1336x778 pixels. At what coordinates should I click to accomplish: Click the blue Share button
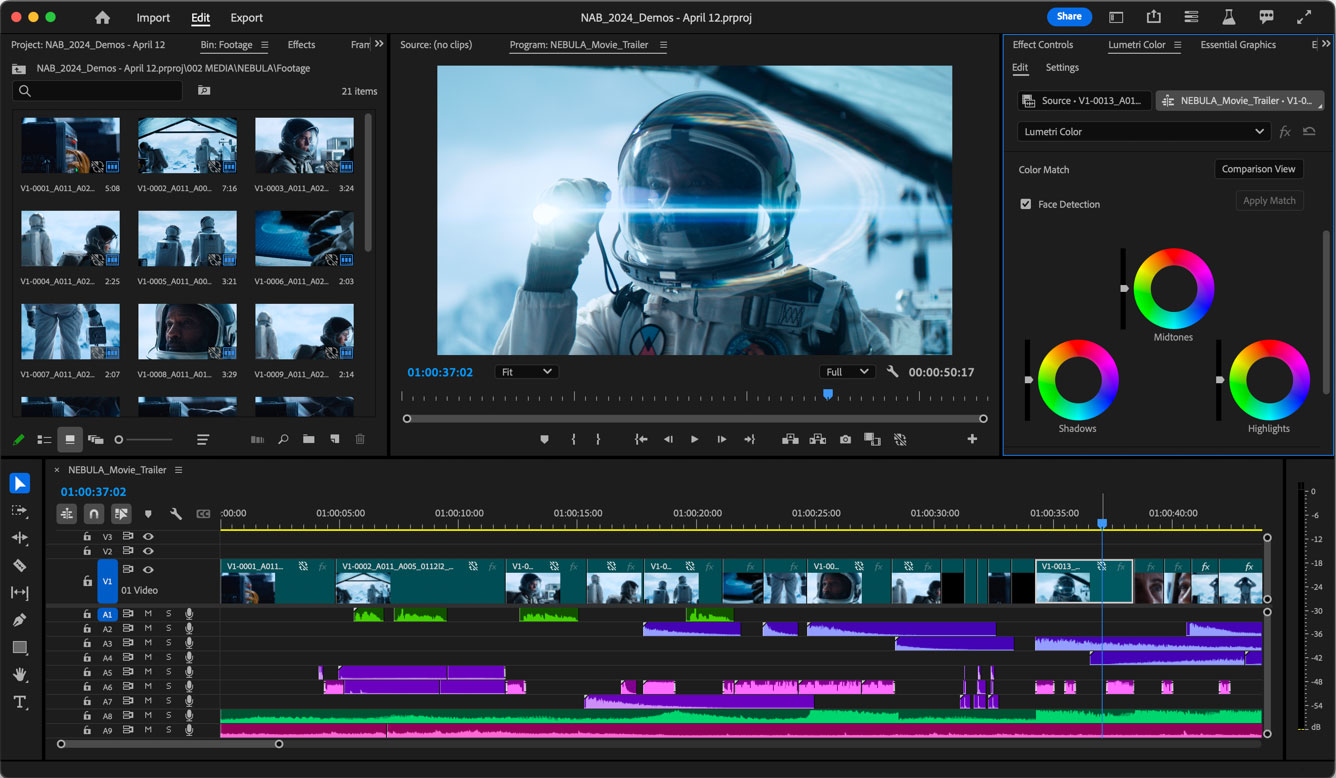coord(1069,17)
